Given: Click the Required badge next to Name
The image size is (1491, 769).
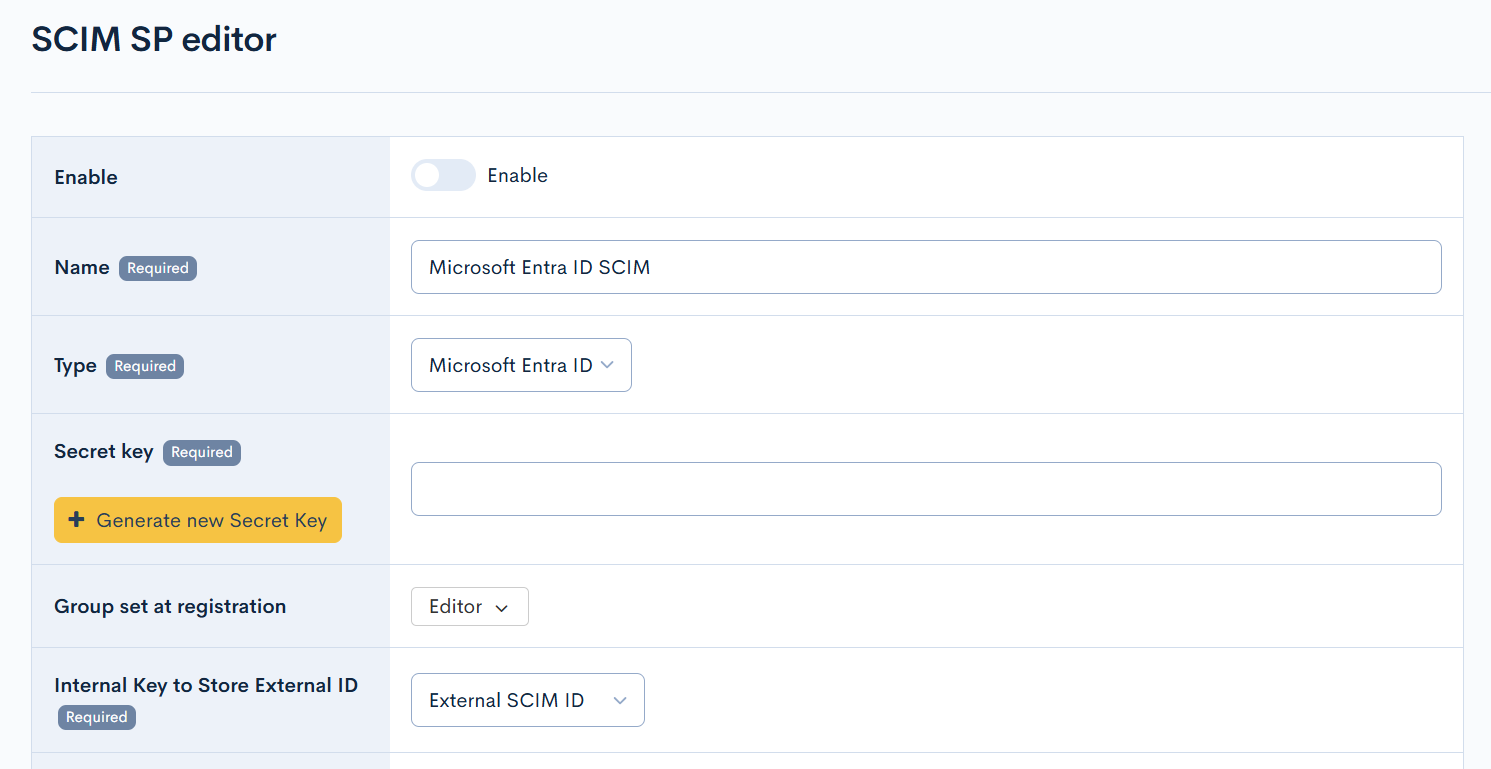Looking at the screenshot, I should (x=158, y=268).
